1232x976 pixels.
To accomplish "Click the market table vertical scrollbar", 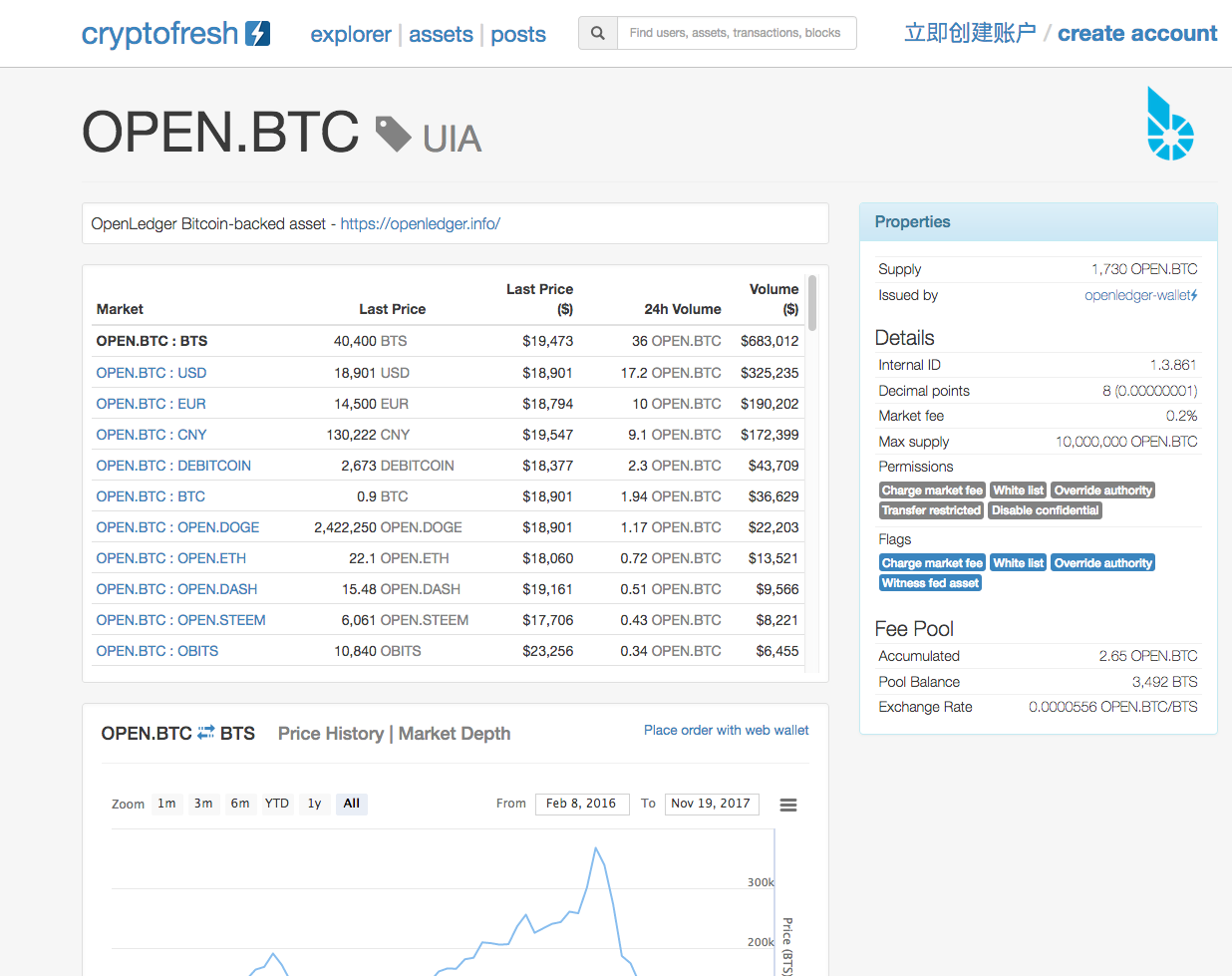I will 813,303.
